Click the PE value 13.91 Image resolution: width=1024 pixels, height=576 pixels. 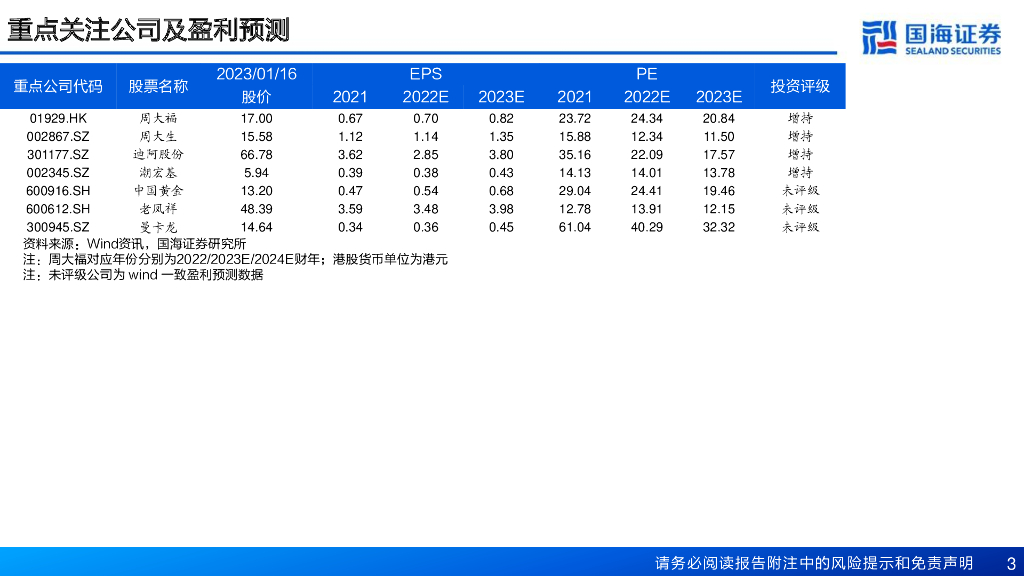coord(647,210)
